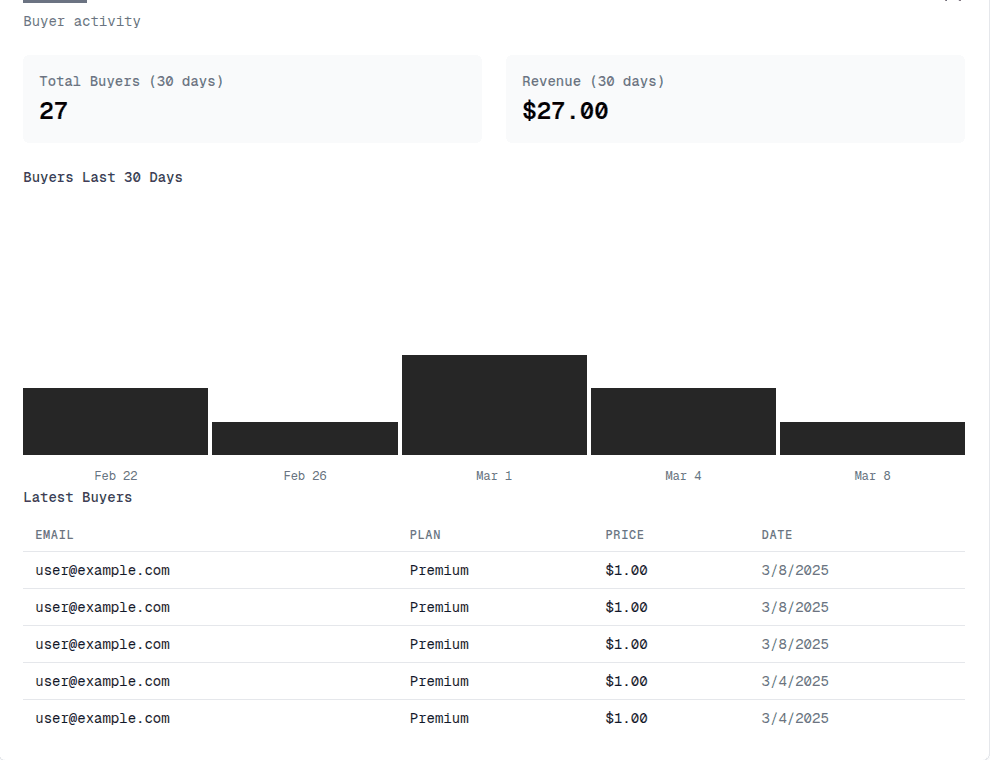This screenshot has width=990, height=760.
Task: Select the Buyer activity tab
Action: tap(81, 21)
